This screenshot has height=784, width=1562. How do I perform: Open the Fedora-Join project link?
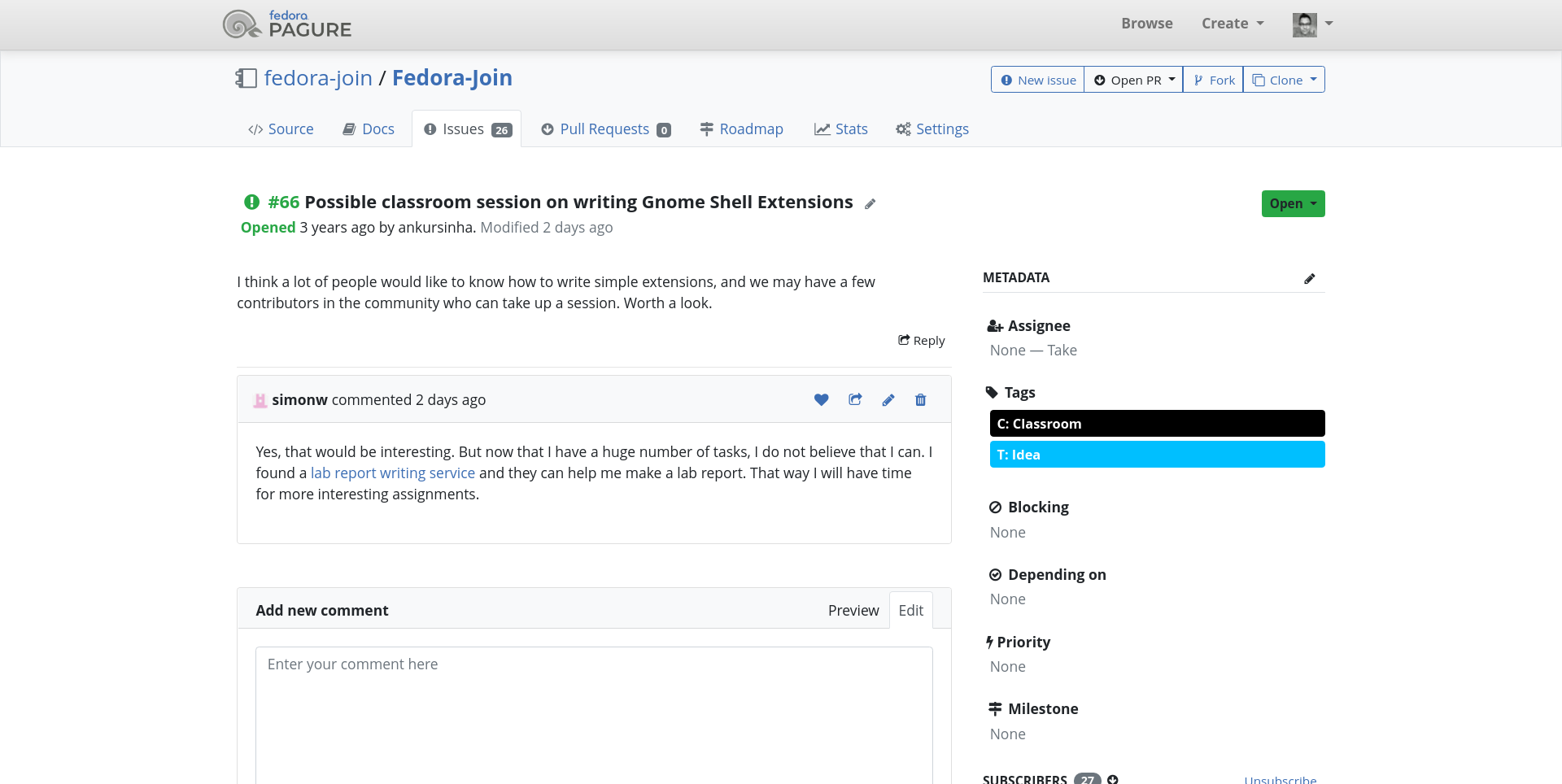click(x=452, y=78)
